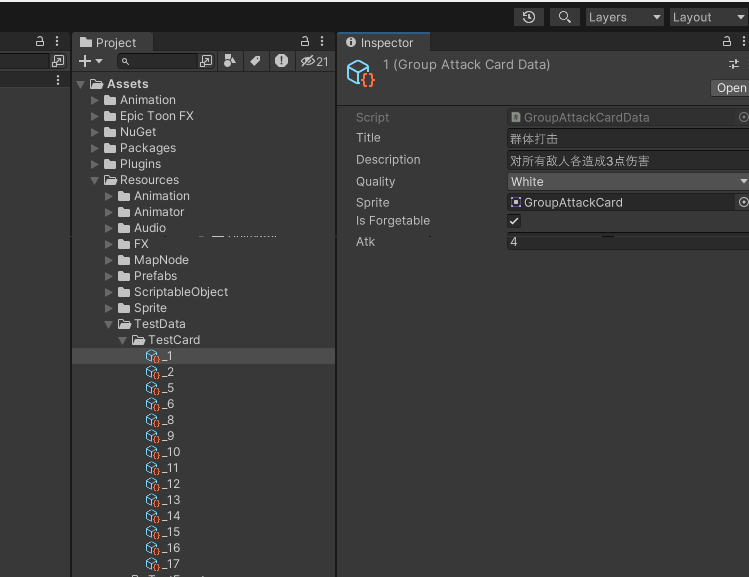This screenshot has width=749, height=577.
Task: Click the Open button in Inspector
Action: pos(730,88)
